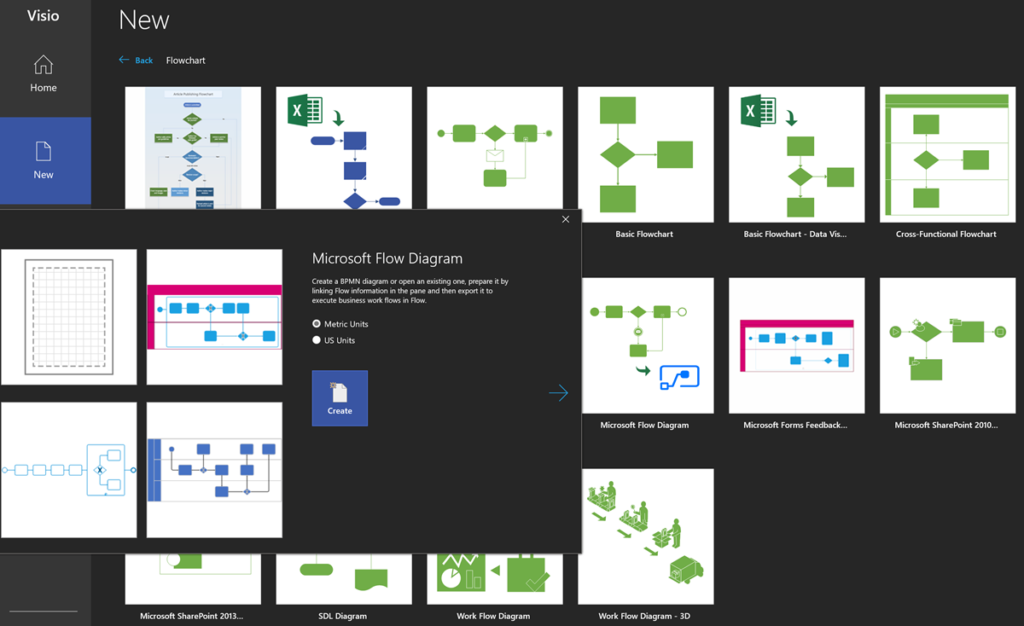
Task: Choose the US Units option
Action: pyautogui.click(x=317, y=341)
